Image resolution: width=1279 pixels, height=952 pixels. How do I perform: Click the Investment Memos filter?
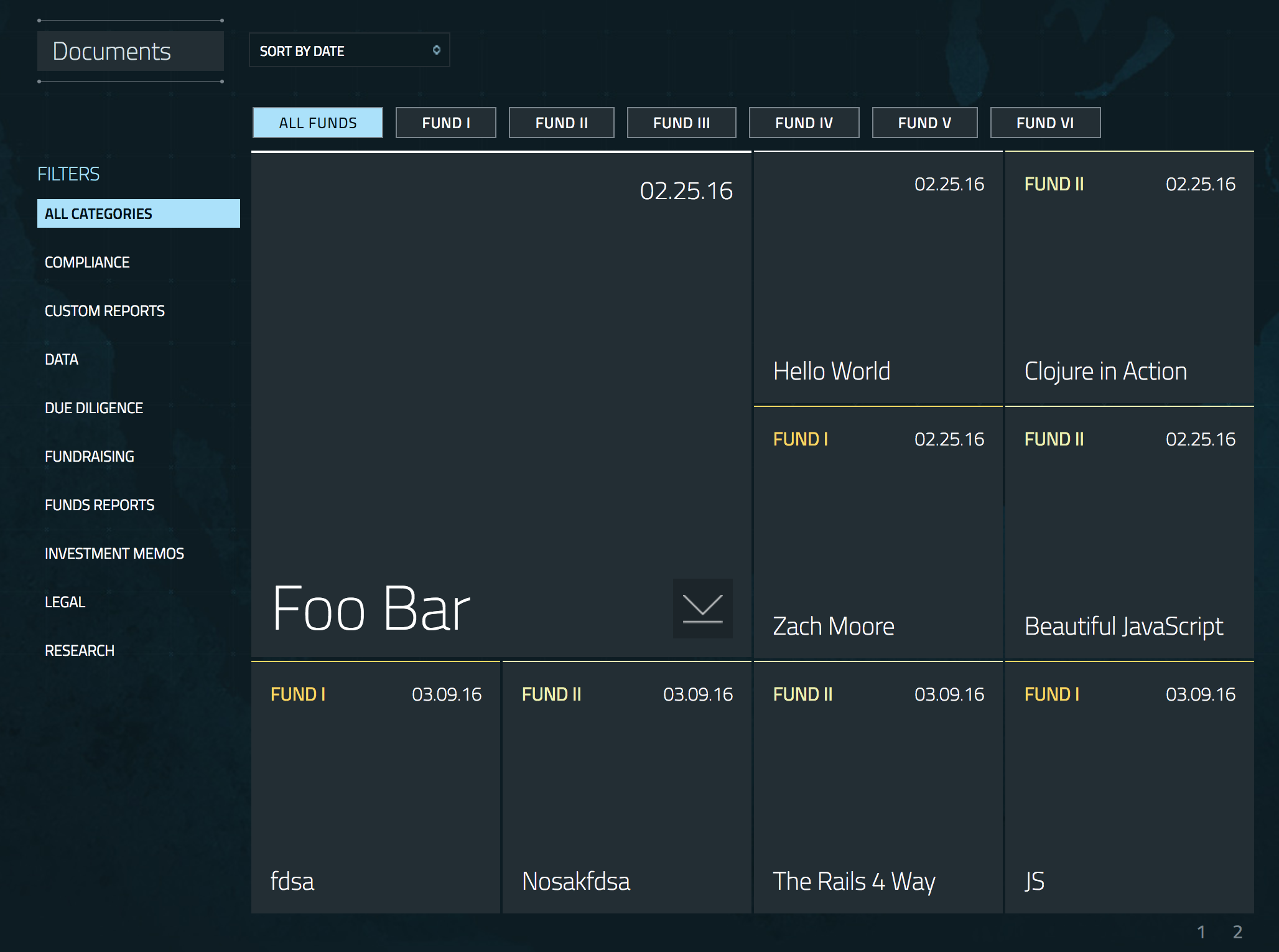pos(113,553)
